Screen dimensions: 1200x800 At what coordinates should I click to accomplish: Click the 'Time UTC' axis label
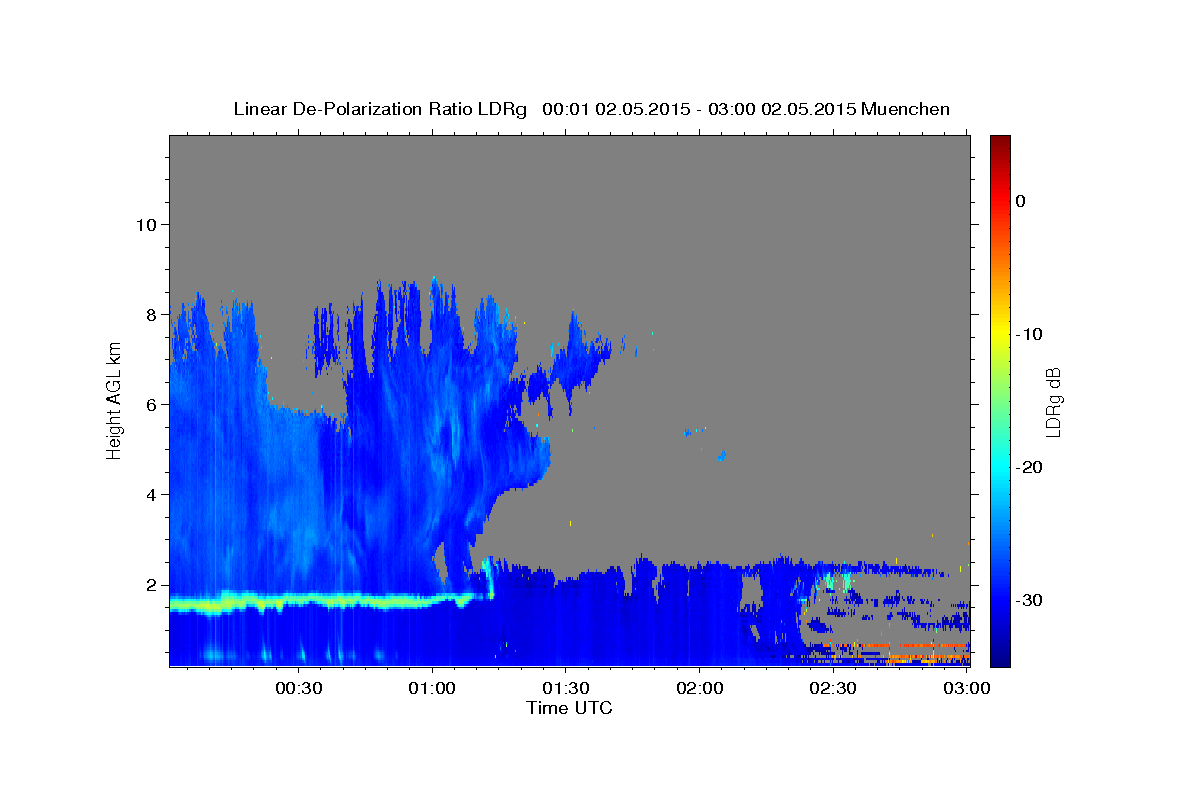569,708
